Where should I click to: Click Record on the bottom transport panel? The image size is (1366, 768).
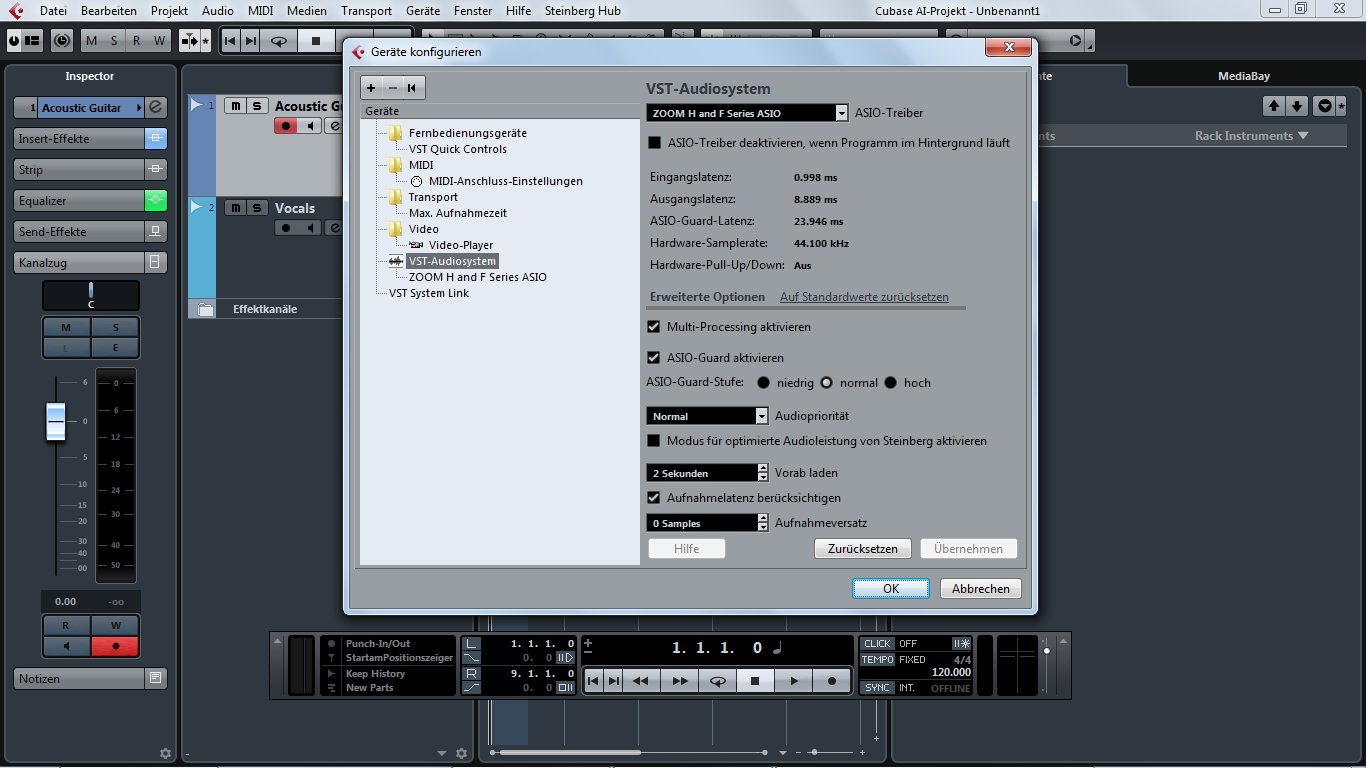click(831, 681)
